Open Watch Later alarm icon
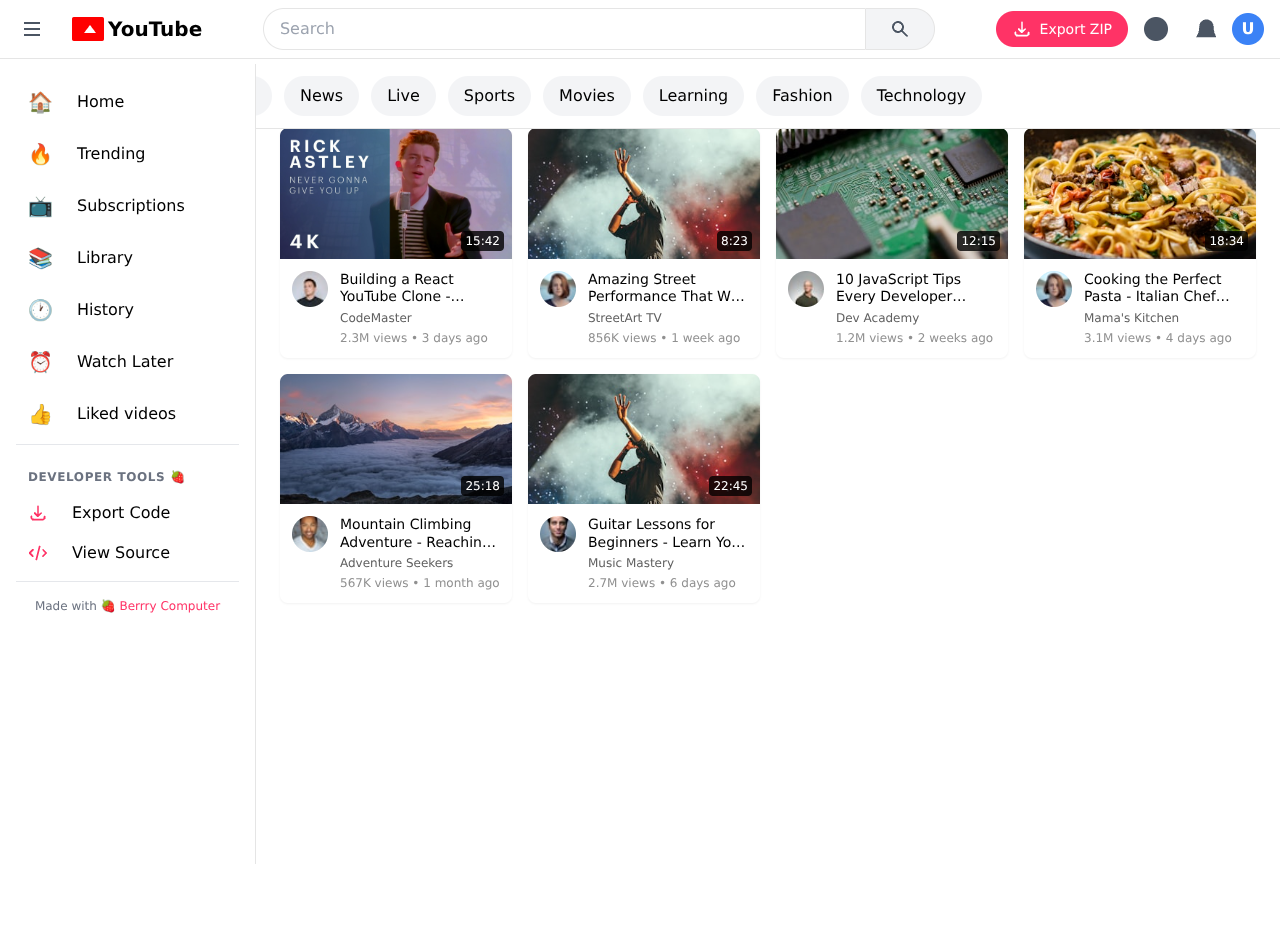 pyautogui.click(x=39, y=361)
